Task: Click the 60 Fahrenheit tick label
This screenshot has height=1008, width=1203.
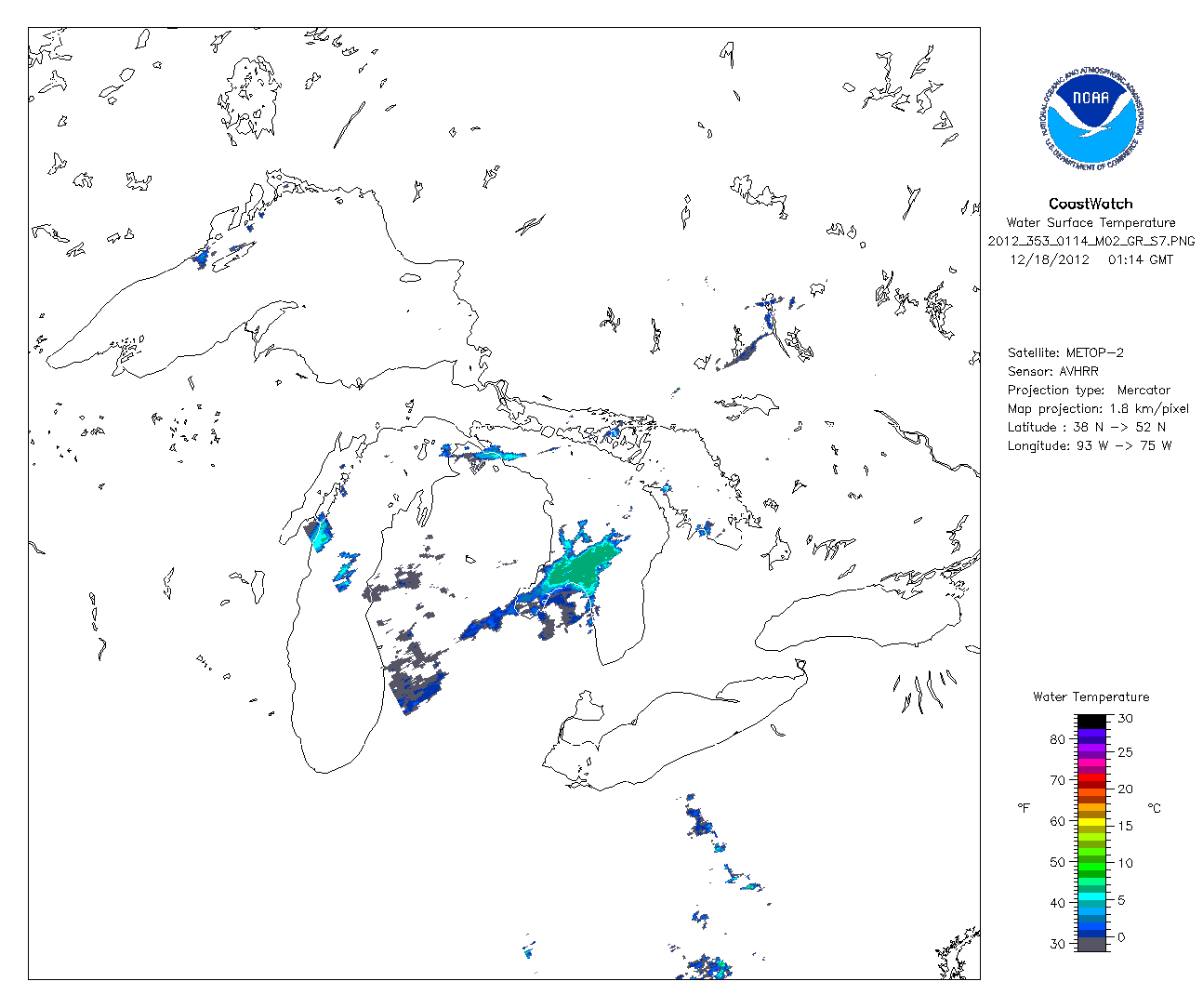Action: [x=1057, y=822]
